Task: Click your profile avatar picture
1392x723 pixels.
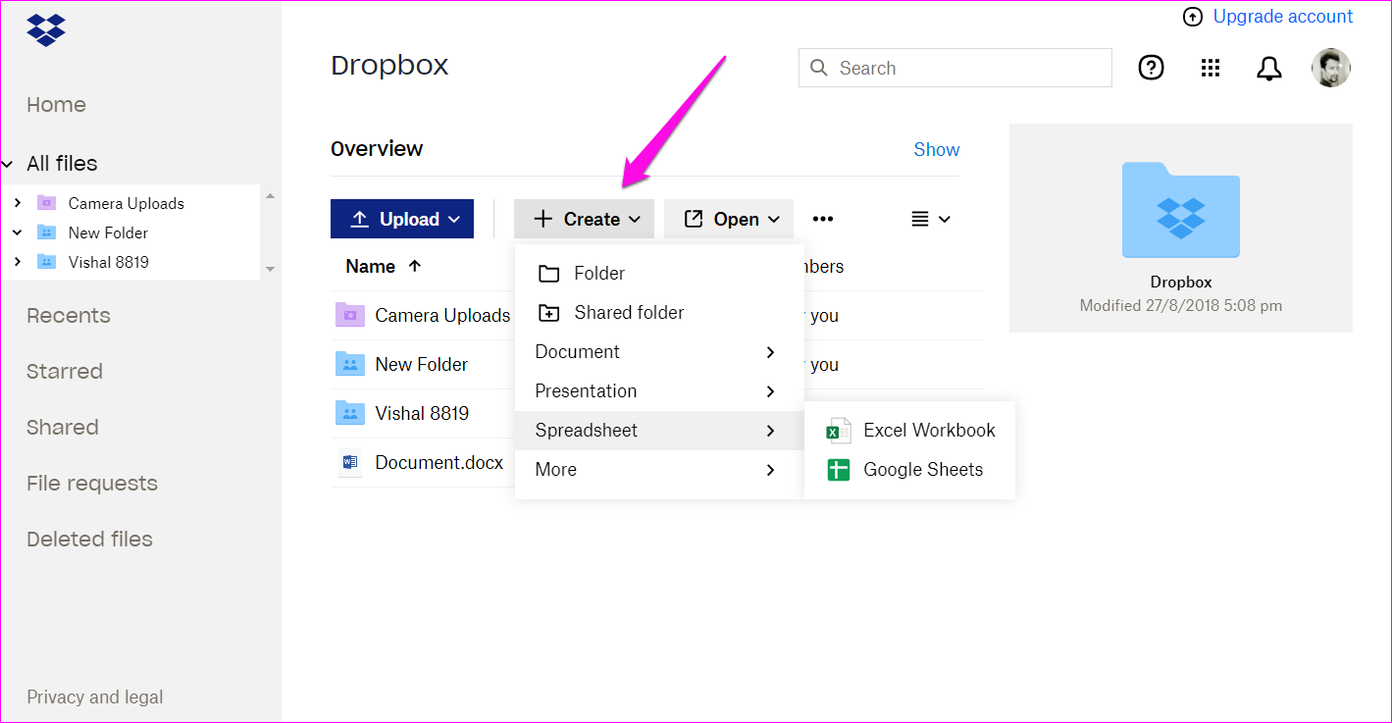Action: (1331, 68)
